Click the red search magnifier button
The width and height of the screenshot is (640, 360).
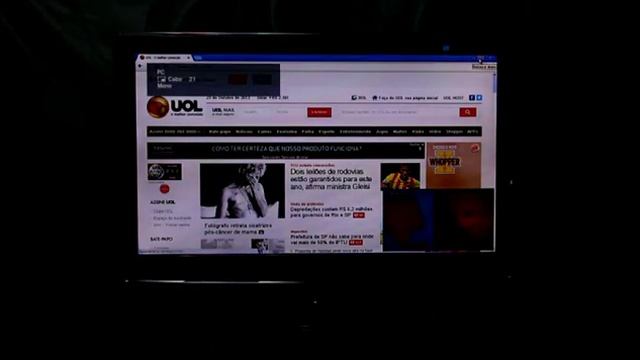[x=467, y=112]
